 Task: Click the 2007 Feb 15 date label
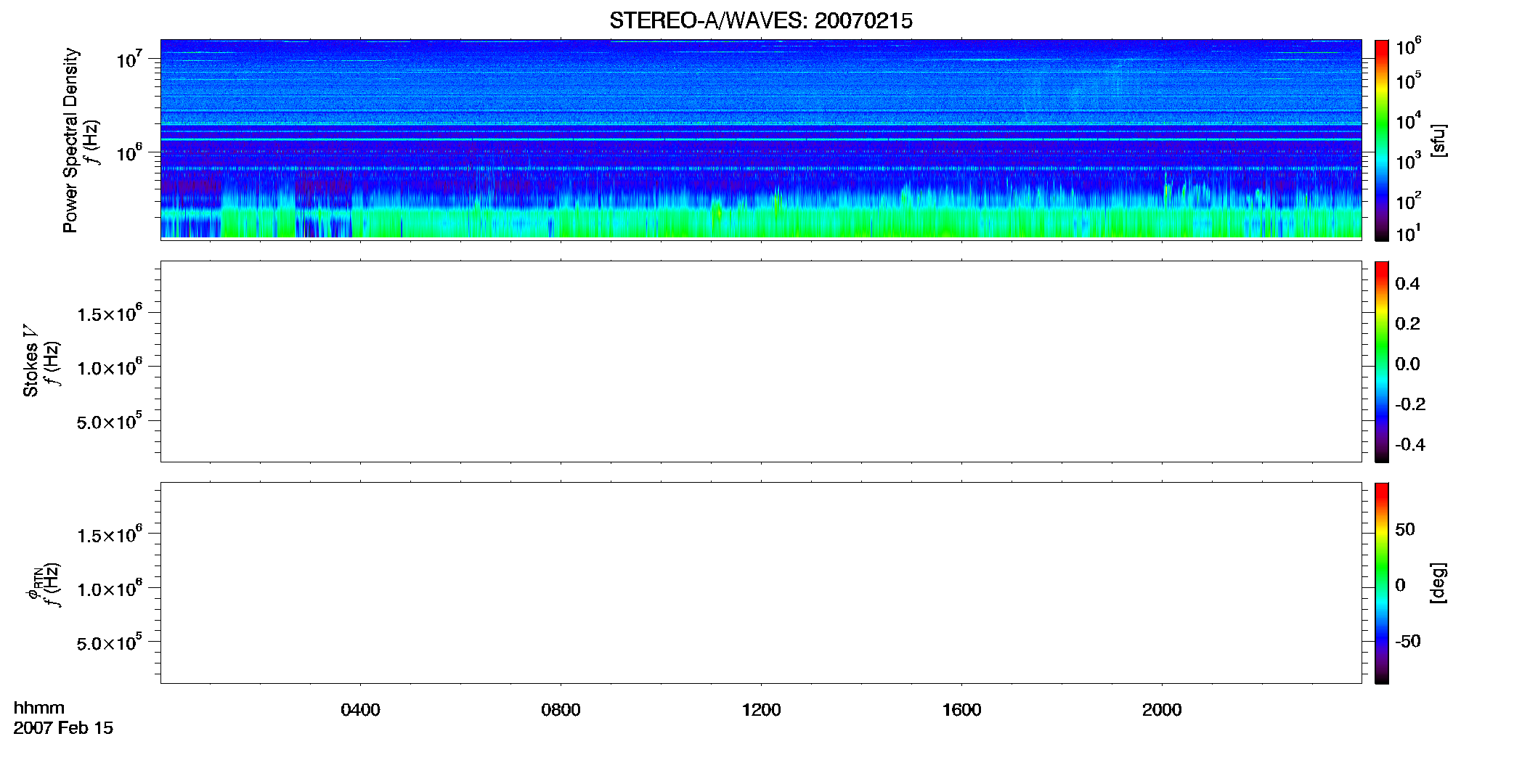(x=63, y=728)
